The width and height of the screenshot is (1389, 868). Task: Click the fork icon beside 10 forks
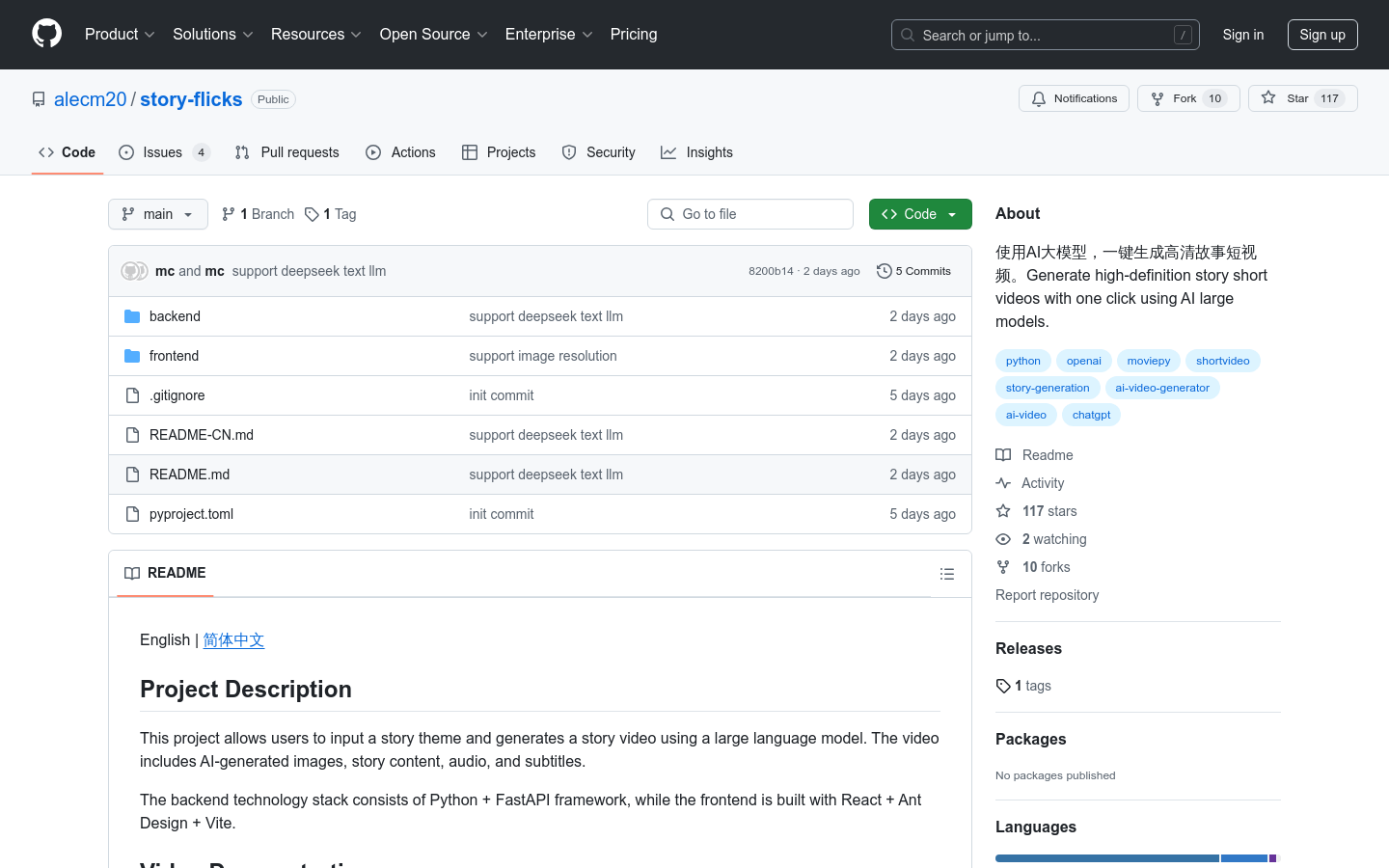point(1003,567)
